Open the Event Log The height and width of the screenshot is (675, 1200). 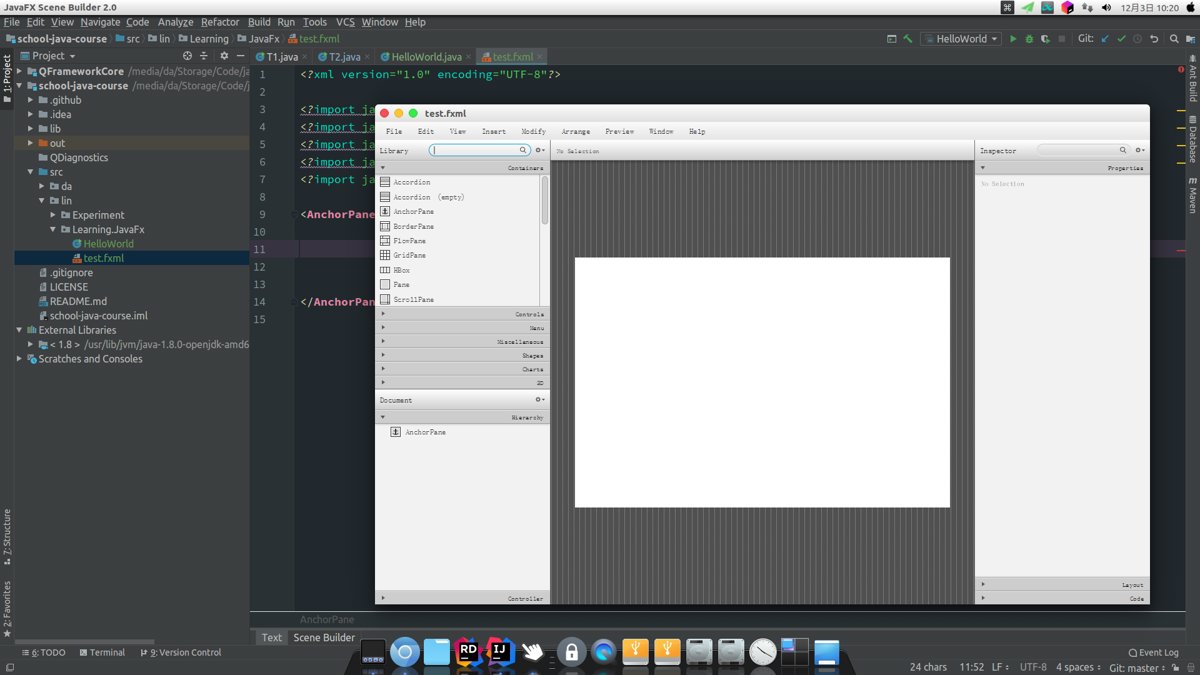click(x=1153, y=653)
